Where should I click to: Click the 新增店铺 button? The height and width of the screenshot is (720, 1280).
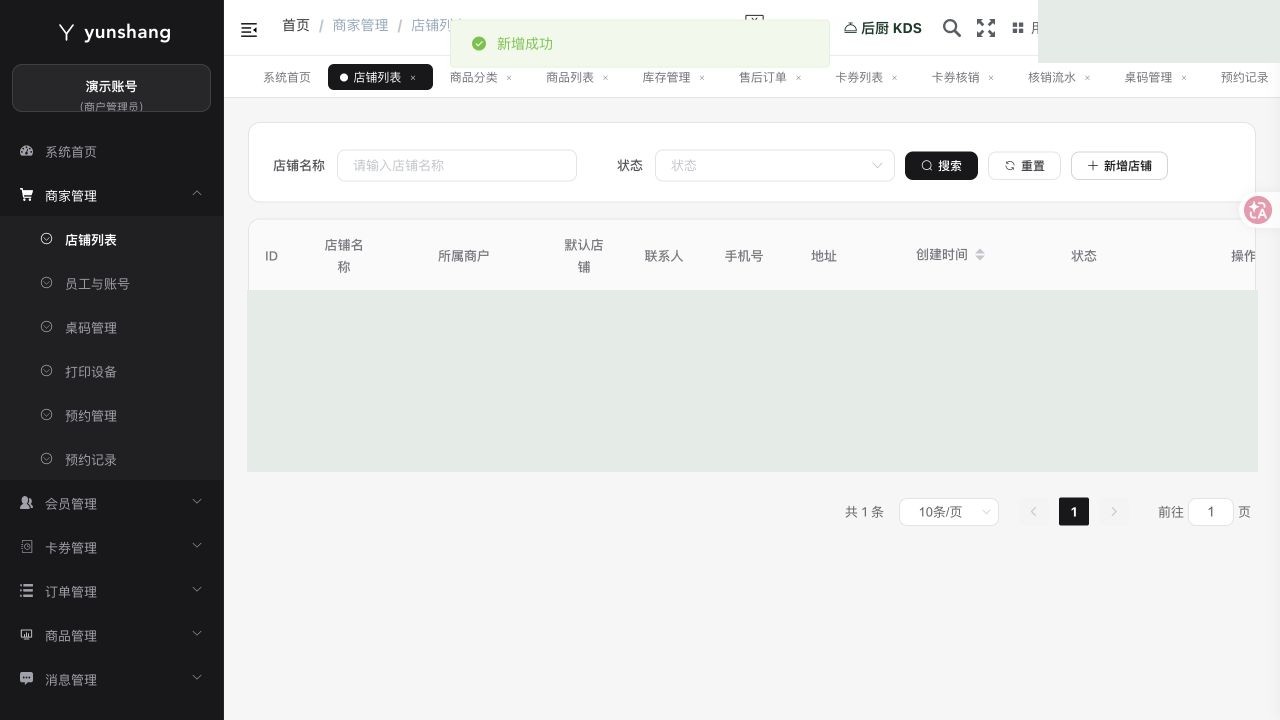(x=1119, y=165)
